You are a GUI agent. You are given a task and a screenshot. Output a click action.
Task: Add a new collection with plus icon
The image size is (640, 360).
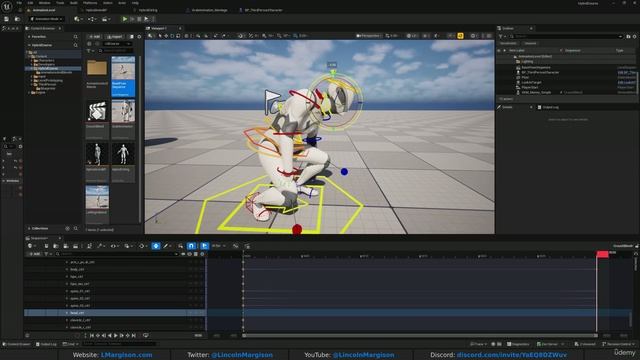[68, 229]
